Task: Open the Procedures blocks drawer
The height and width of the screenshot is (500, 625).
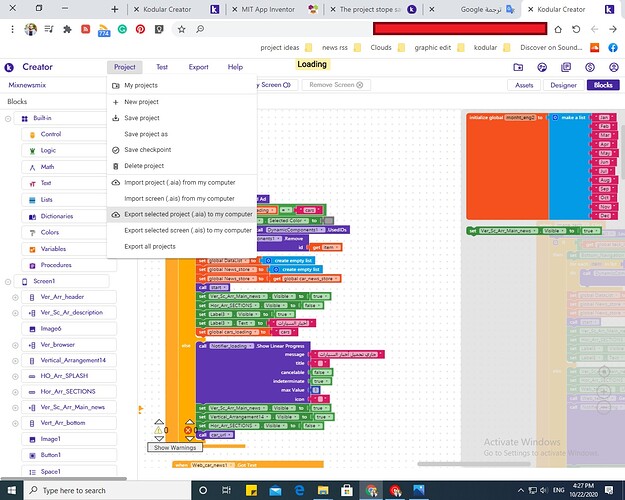Action: point(57,265)
